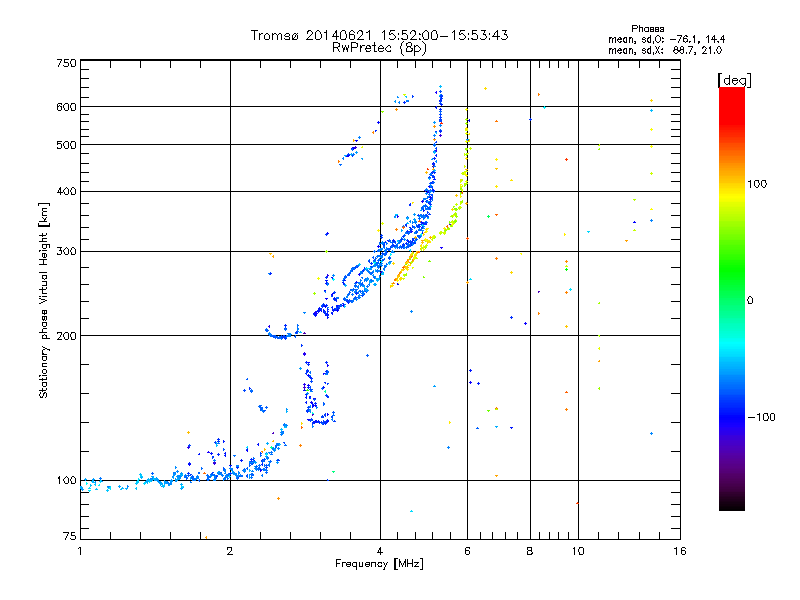Select the 'RwPretec (8p)' subtitle
The image size is (800, 600).
tap(379, 48)
